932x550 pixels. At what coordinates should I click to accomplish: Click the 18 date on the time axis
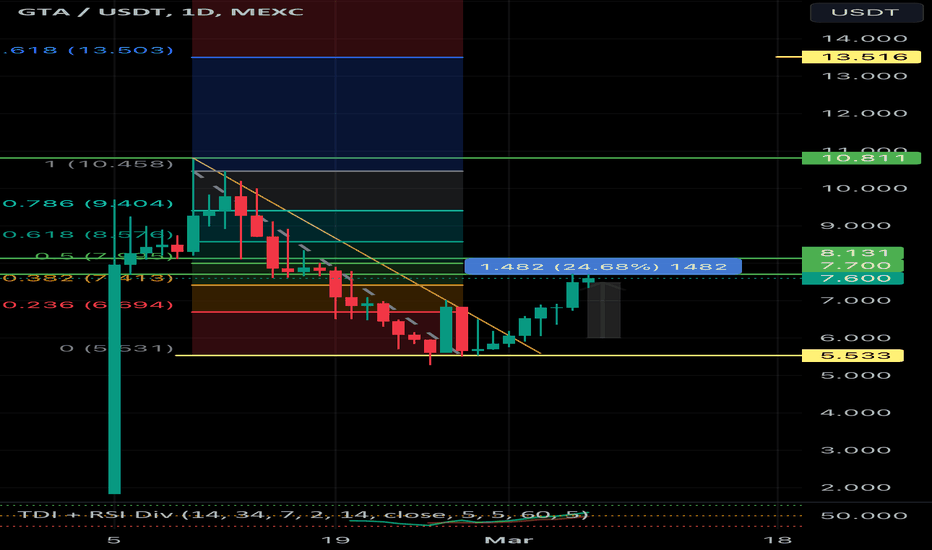pyautogui.click(x=777, y=540)
